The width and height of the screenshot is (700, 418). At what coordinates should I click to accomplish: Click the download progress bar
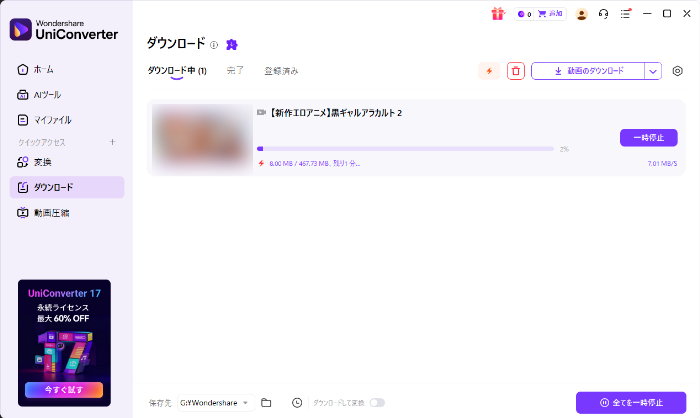coord(405,149)
